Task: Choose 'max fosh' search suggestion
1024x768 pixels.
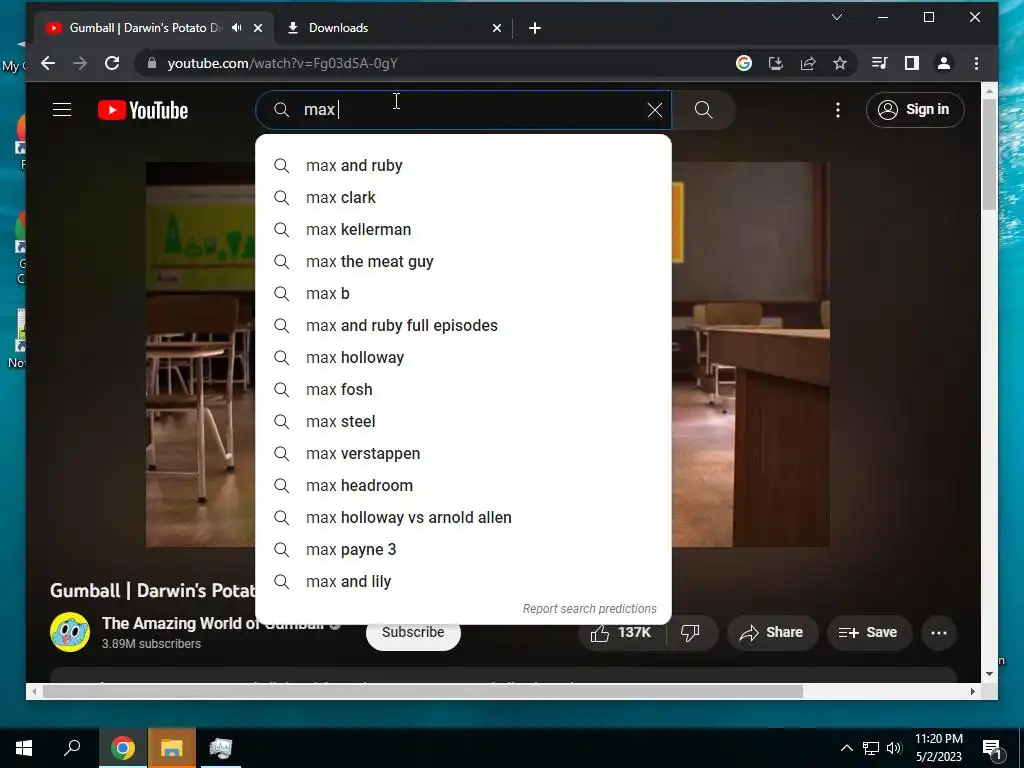Action: (463, 389)
